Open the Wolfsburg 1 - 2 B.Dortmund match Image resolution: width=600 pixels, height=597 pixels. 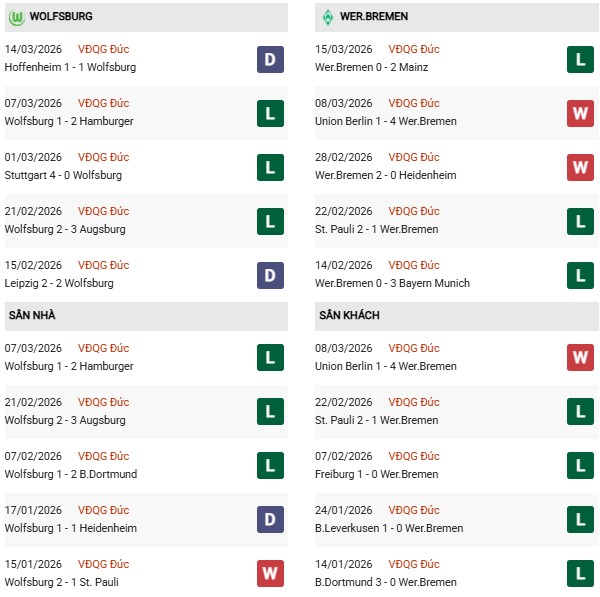tap(71, 474)
